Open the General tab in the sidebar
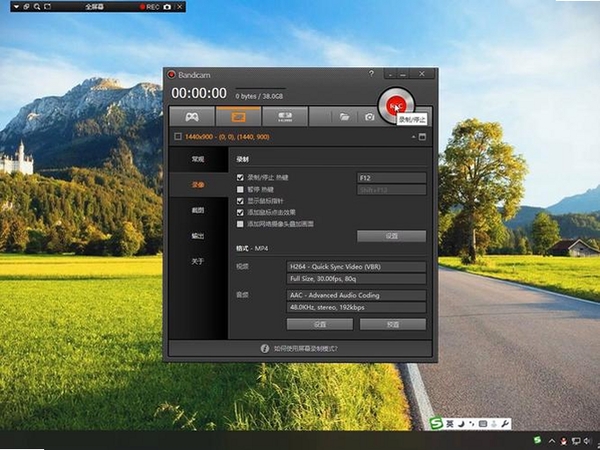Screen dimensions: 600x450 198,159
